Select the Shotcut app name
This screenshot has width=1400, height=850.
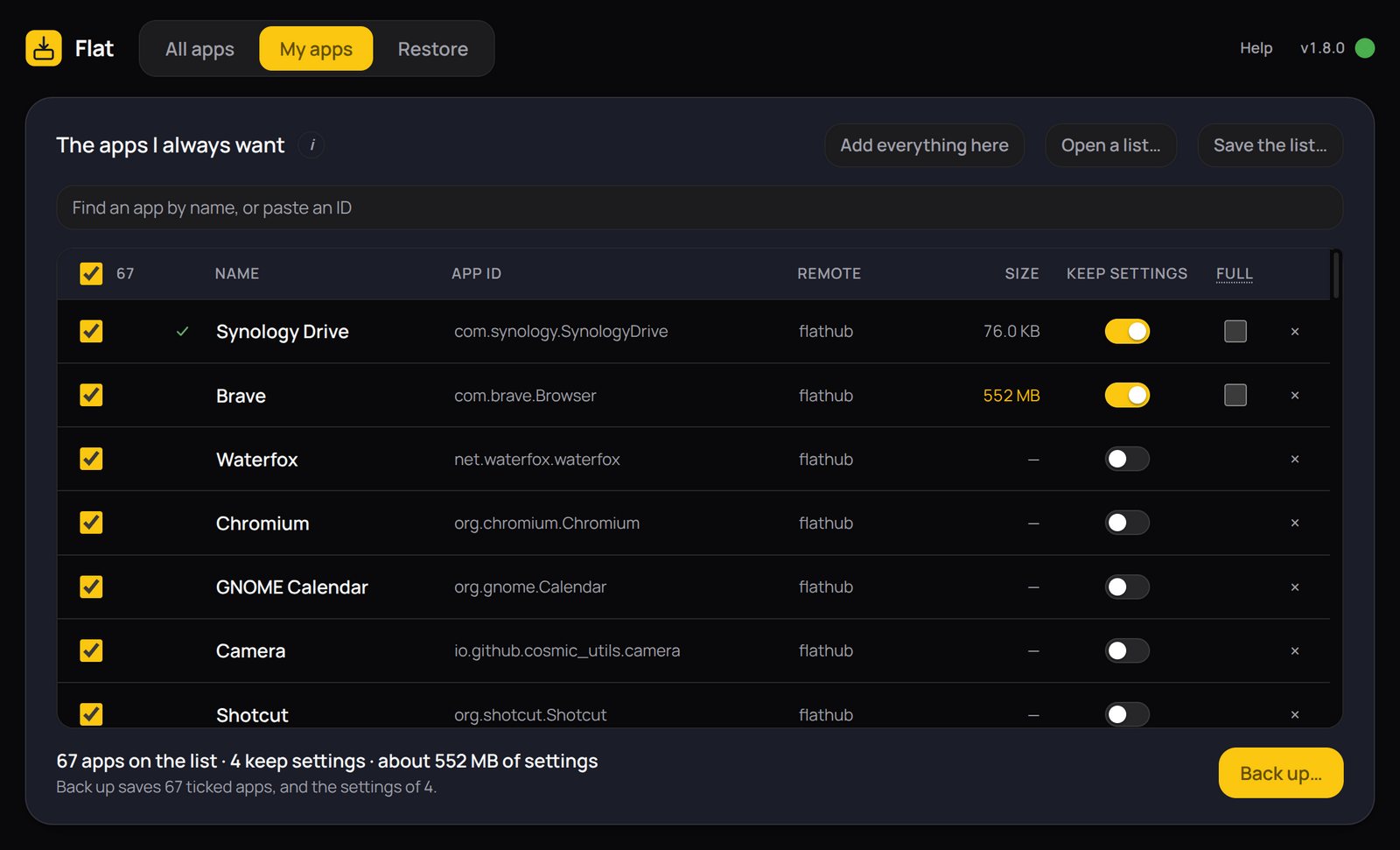pos(252,715)
